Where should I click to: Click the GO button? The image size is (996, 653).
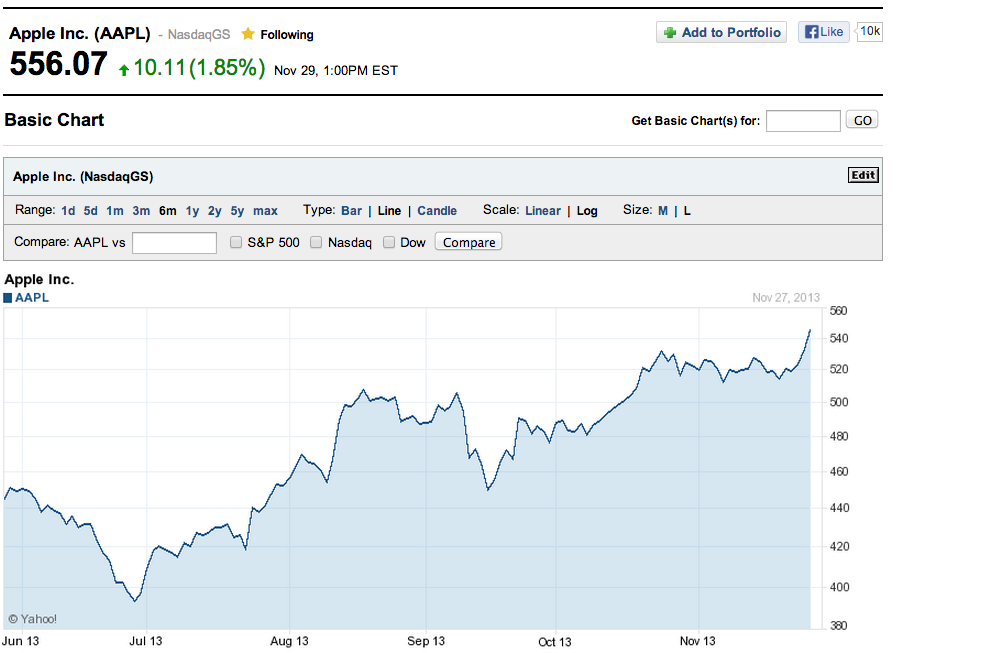[x=862, y=120]
